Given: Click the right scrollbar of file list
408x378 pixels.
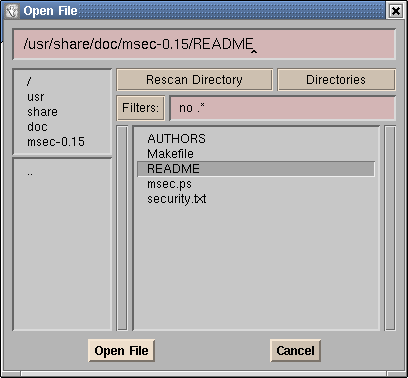Looking at the screenshot, I should (x=390, y=228).
